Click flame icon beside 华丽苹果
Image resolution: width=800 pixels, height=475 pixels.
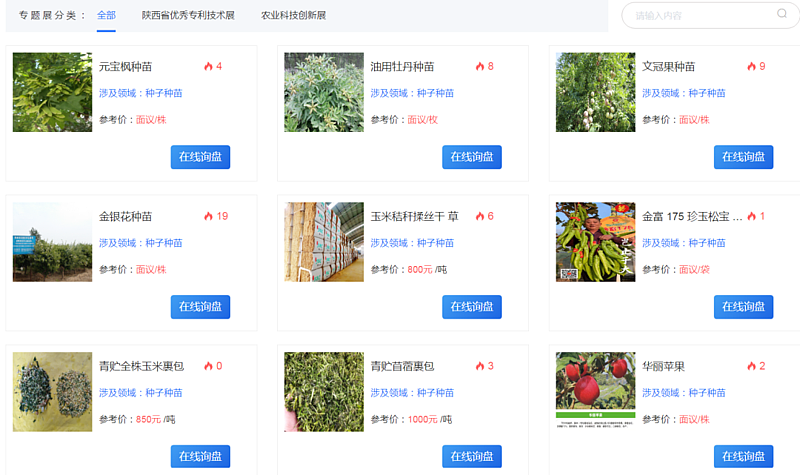pyautogui.click(x=751, y=366)
